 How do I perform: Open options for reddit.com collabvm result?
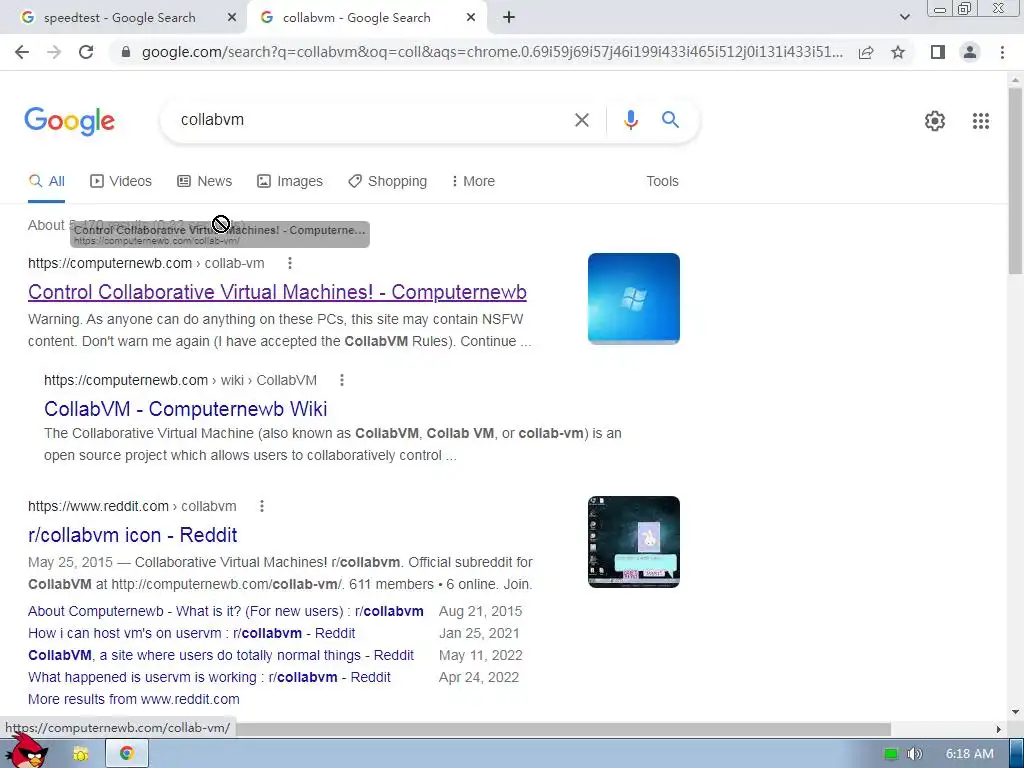tap(262, 506)
